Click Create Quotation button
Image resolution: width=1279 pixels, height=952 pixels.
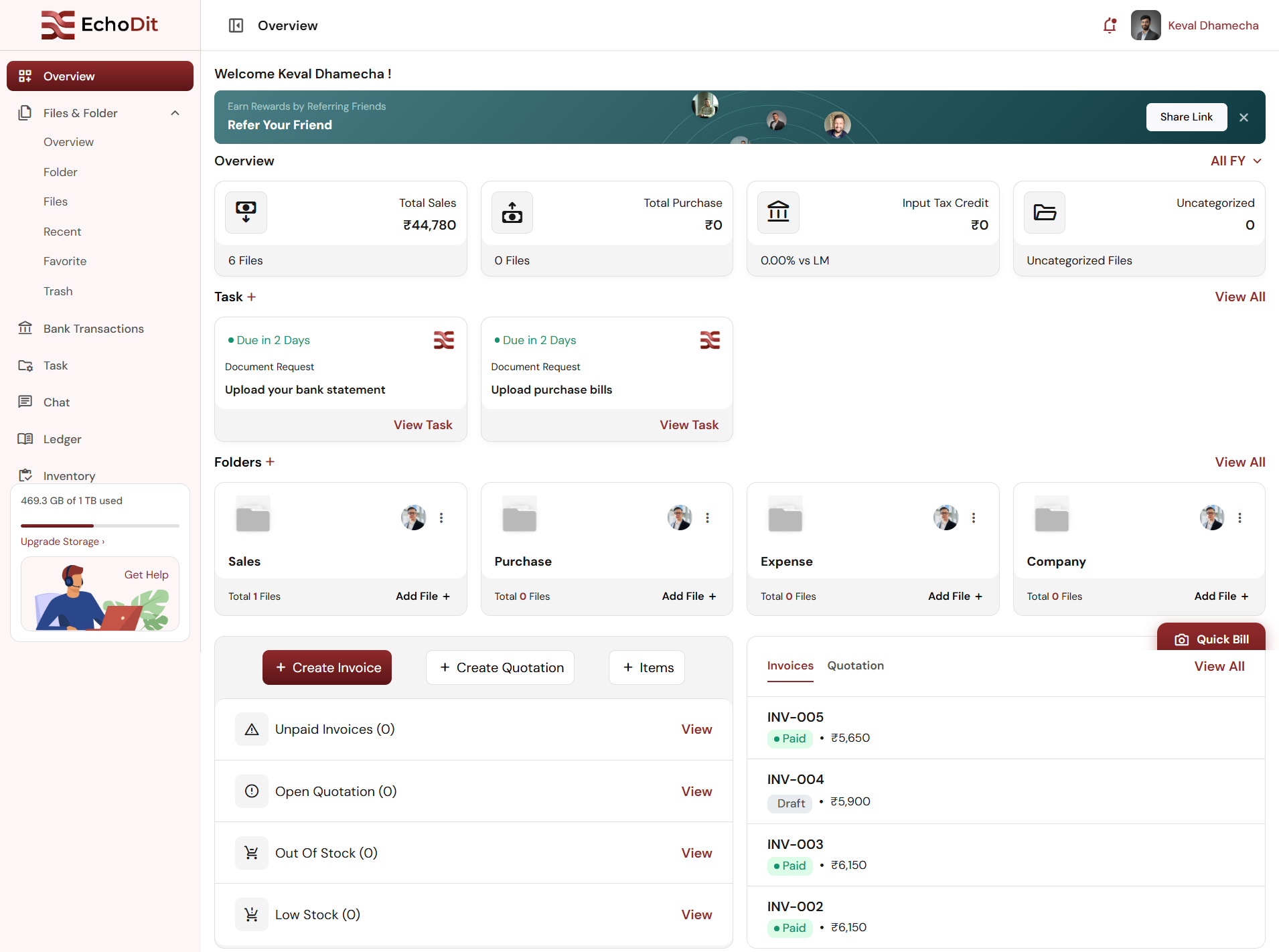point(500,667)
